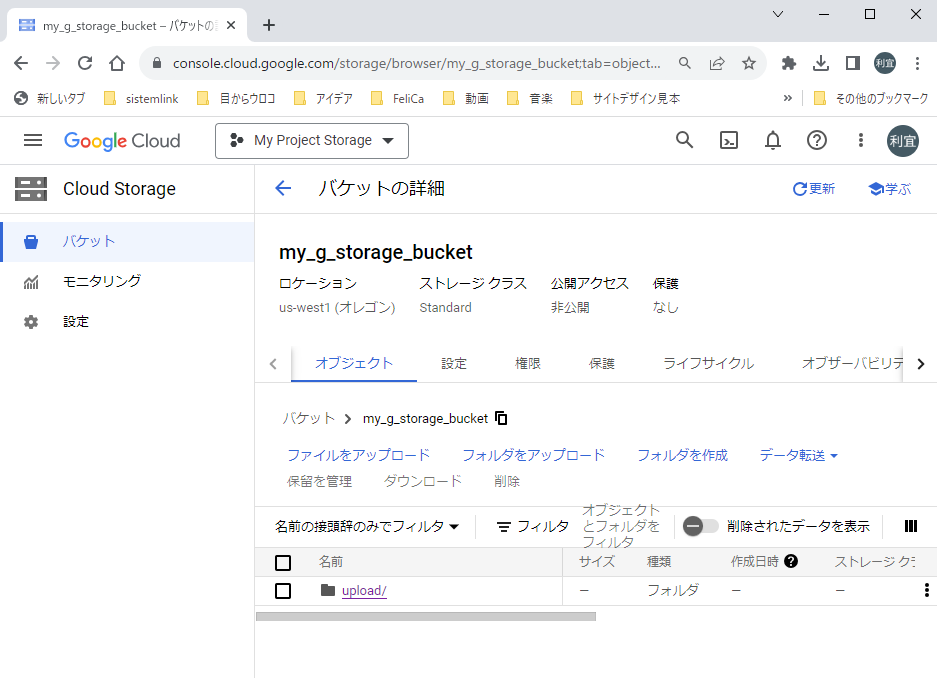Click the hamburger navigation menu

[x=33, y=140]
